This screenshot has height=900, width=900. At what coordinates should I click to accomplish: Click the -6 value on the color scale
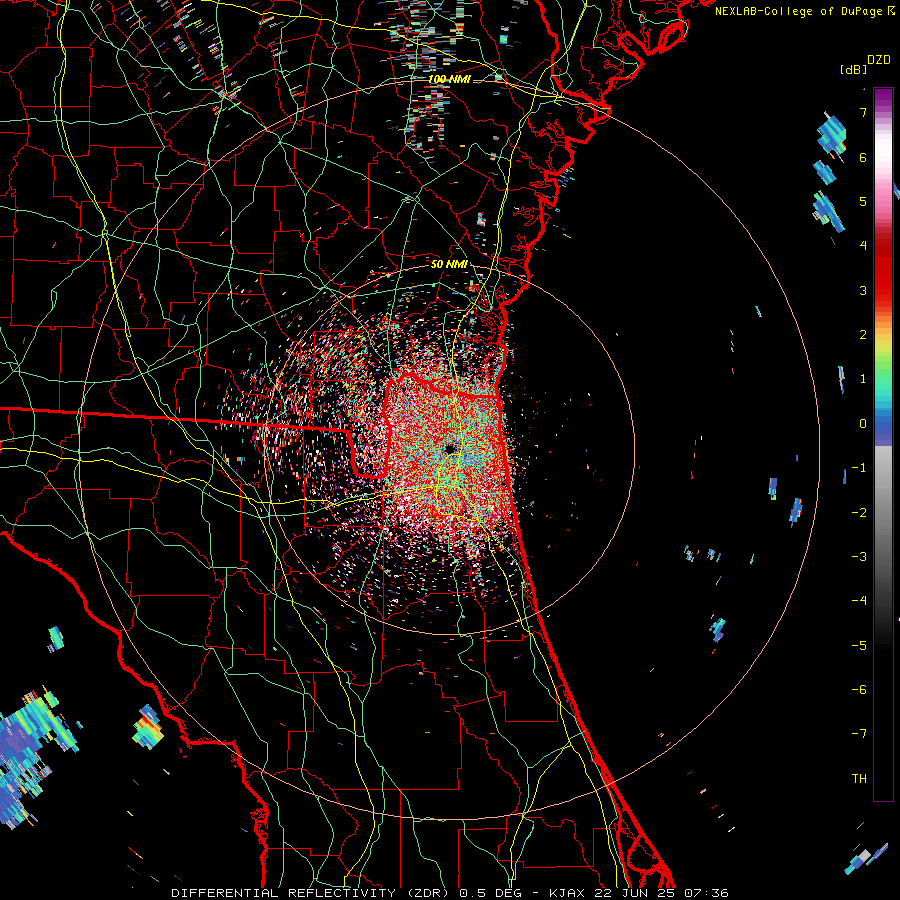[x=859, y=689]
